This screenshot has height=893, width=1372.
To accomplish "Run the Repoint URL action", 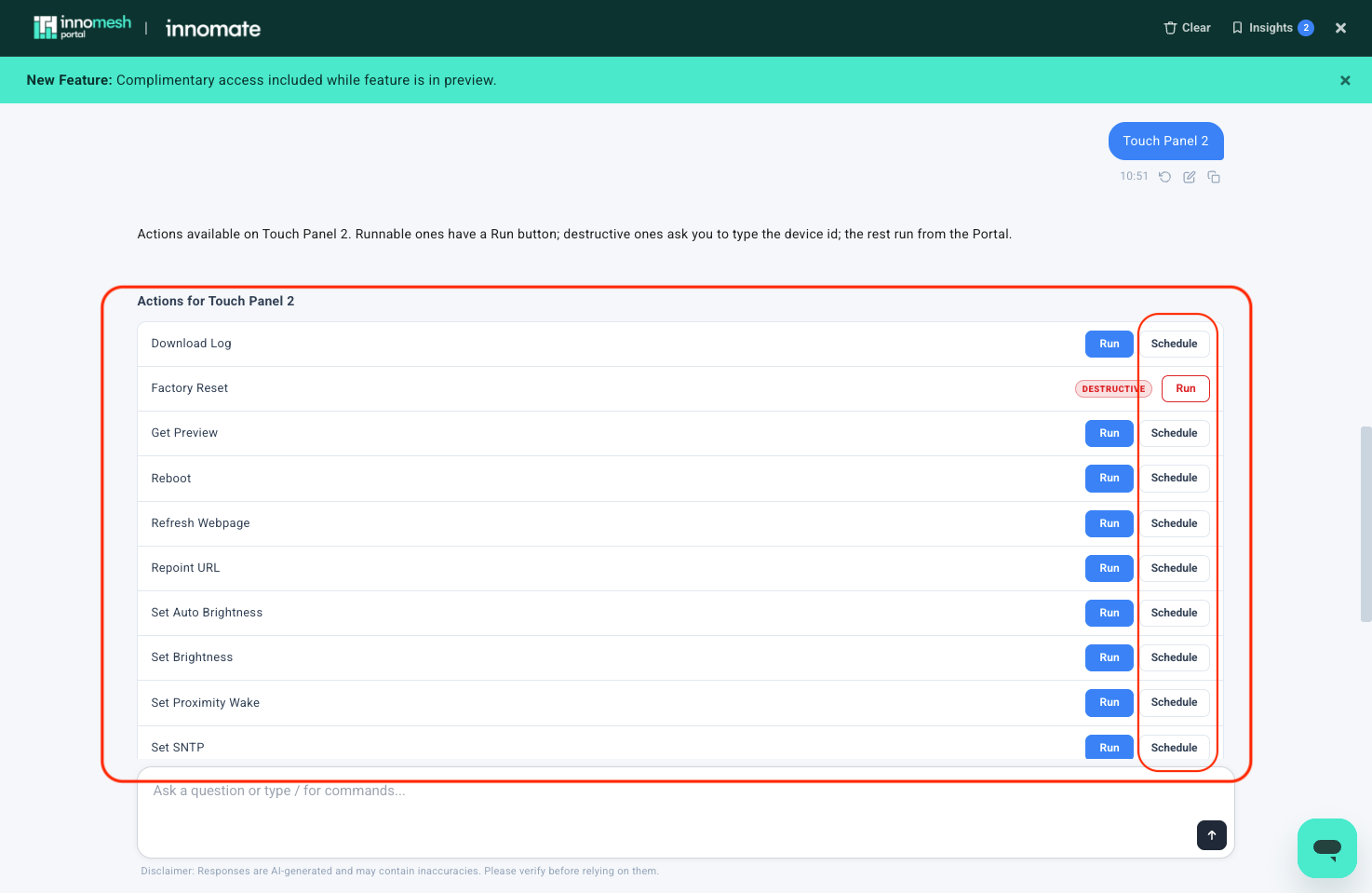I will [x=1110, y=568].
